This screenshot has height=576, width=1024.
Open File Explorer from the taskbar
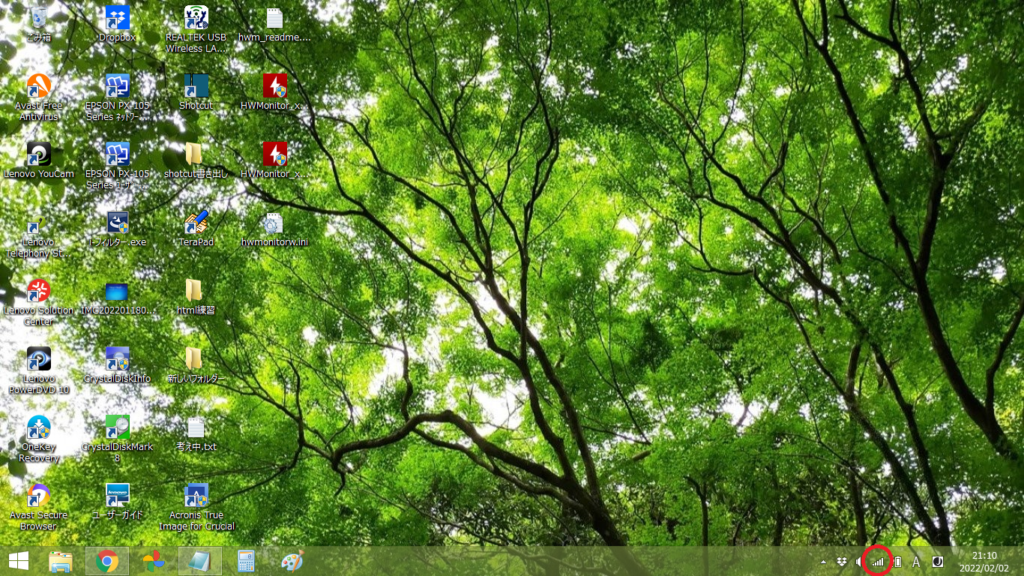tap(61, 561)
